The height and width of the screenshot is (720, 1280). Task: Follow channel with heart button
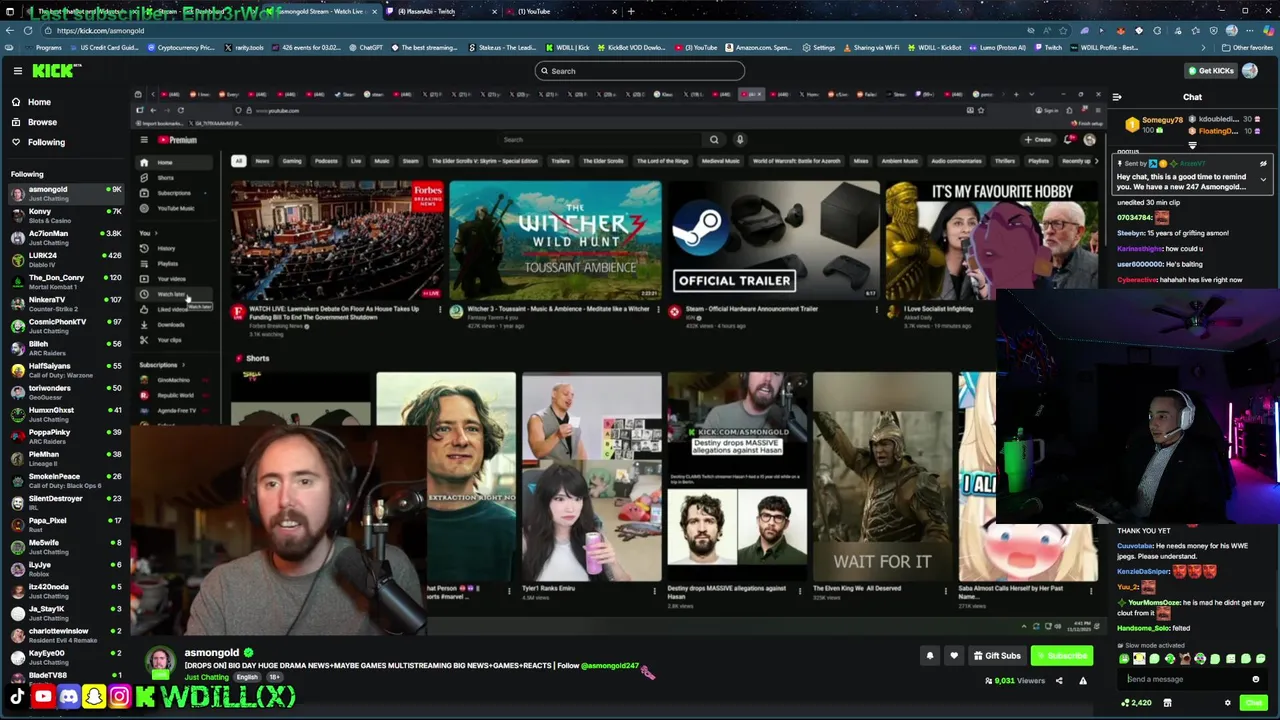pyautogui.click(x=954, y=656)
